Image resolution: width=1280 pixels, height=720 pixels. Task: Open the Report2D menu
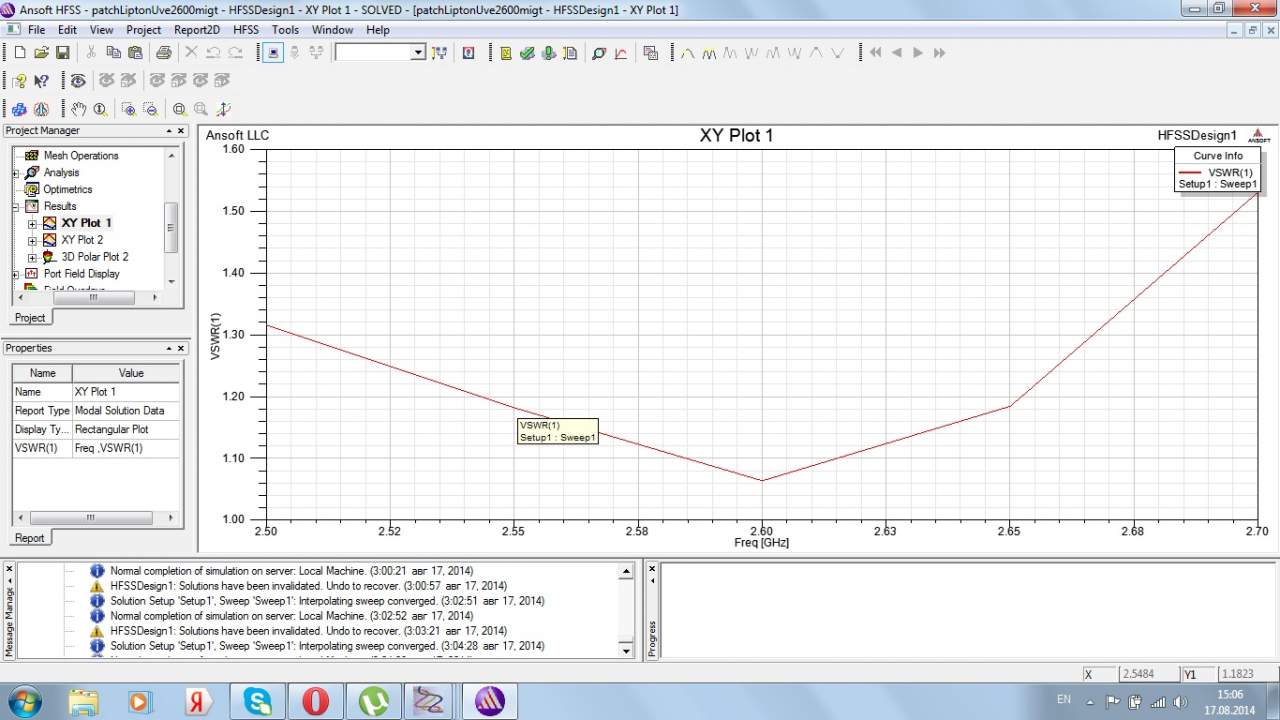click(196, 30)
